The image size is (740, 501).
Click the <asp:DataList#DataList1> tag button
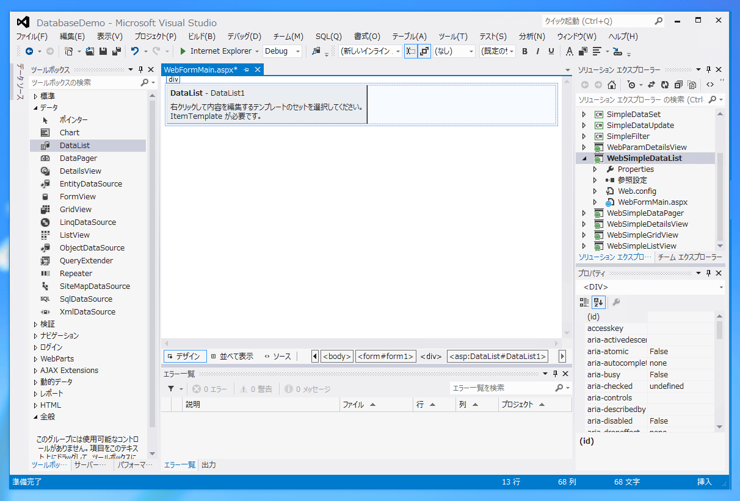tap(497, 356)
